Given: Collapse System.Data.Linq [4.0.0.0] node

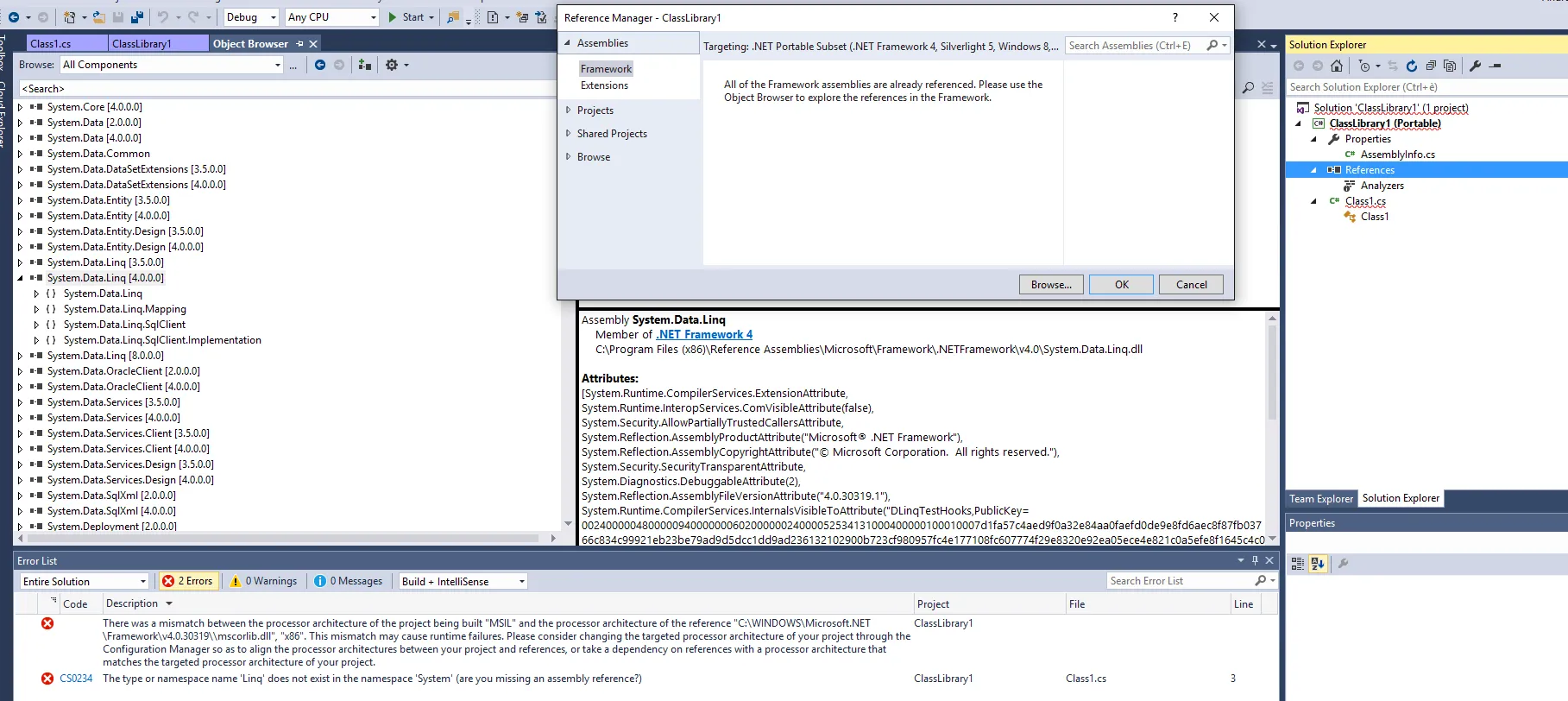Looking at the screenshot, I should click(x=20, y=278).
